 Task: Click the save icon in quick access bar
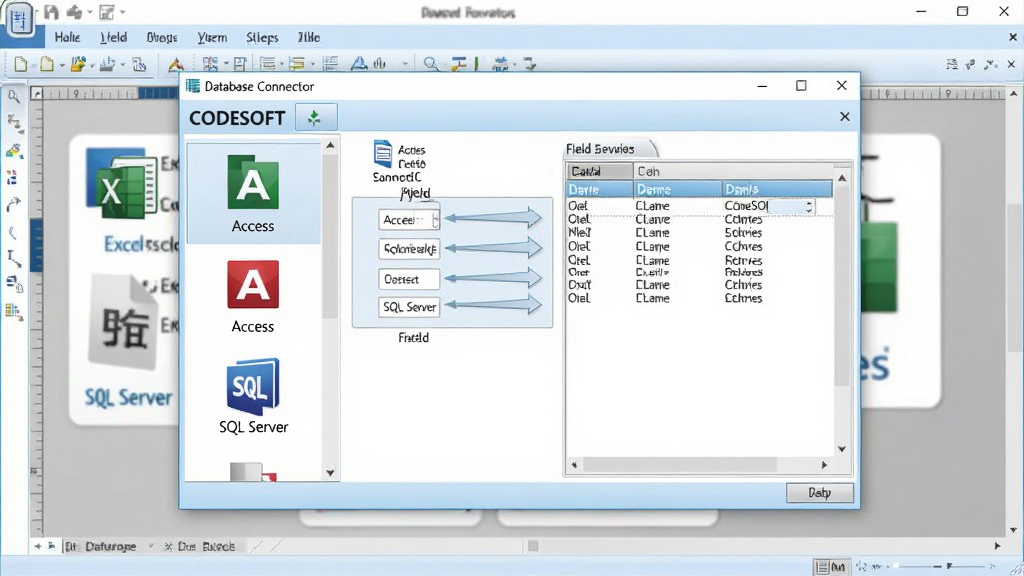coord(52,12)
